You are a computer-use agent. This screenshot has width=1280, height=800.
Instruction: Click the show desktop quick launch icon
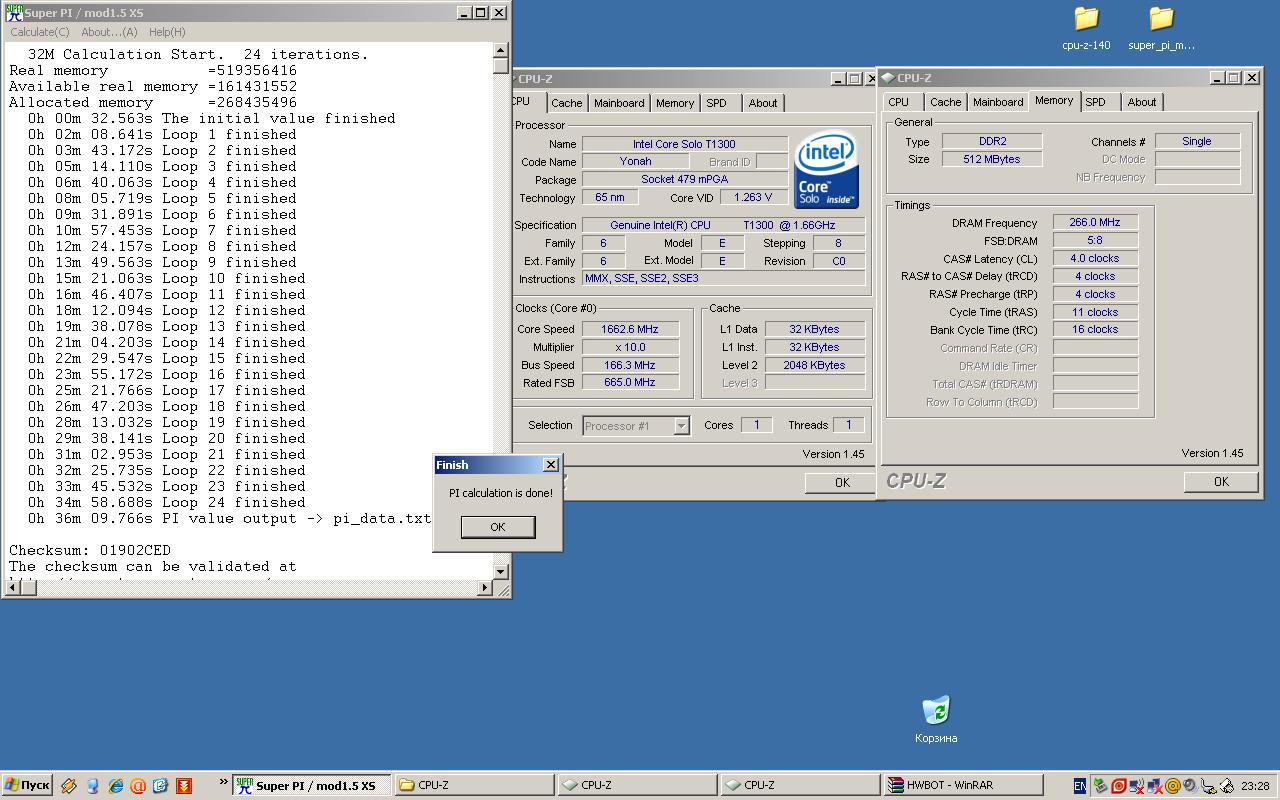click(x=93, y=786)
